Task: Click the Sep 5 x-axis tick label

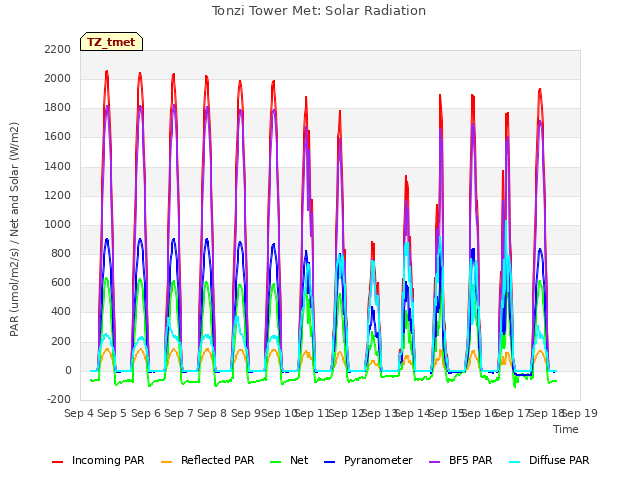Action: (112, 413)
